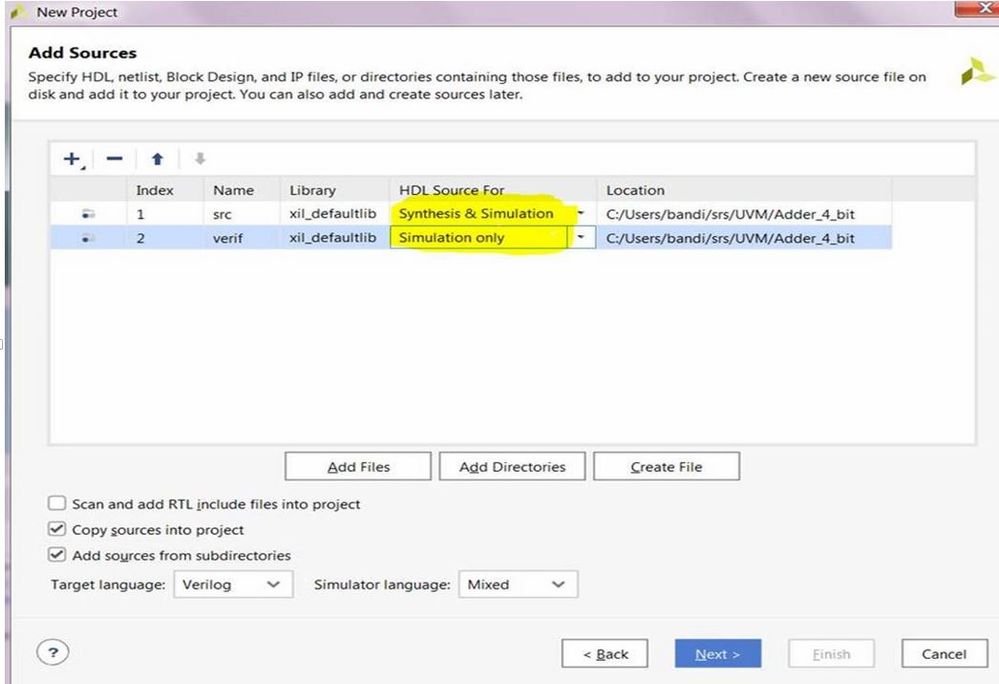This screenshot has height=684, width=999.
Task: Uncheck copy sources into project
Action: click(56, 530)
